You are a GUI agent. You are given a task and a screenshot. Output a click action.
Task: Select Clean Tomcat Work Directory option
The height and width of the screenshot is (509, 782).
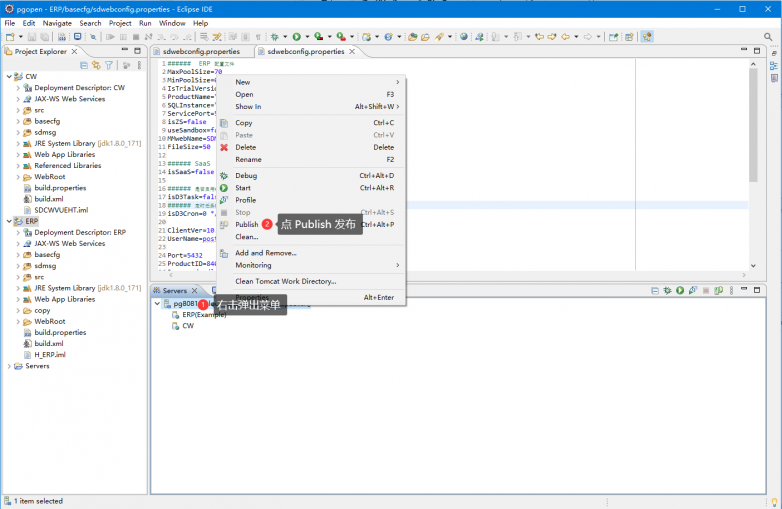(285, 281)
